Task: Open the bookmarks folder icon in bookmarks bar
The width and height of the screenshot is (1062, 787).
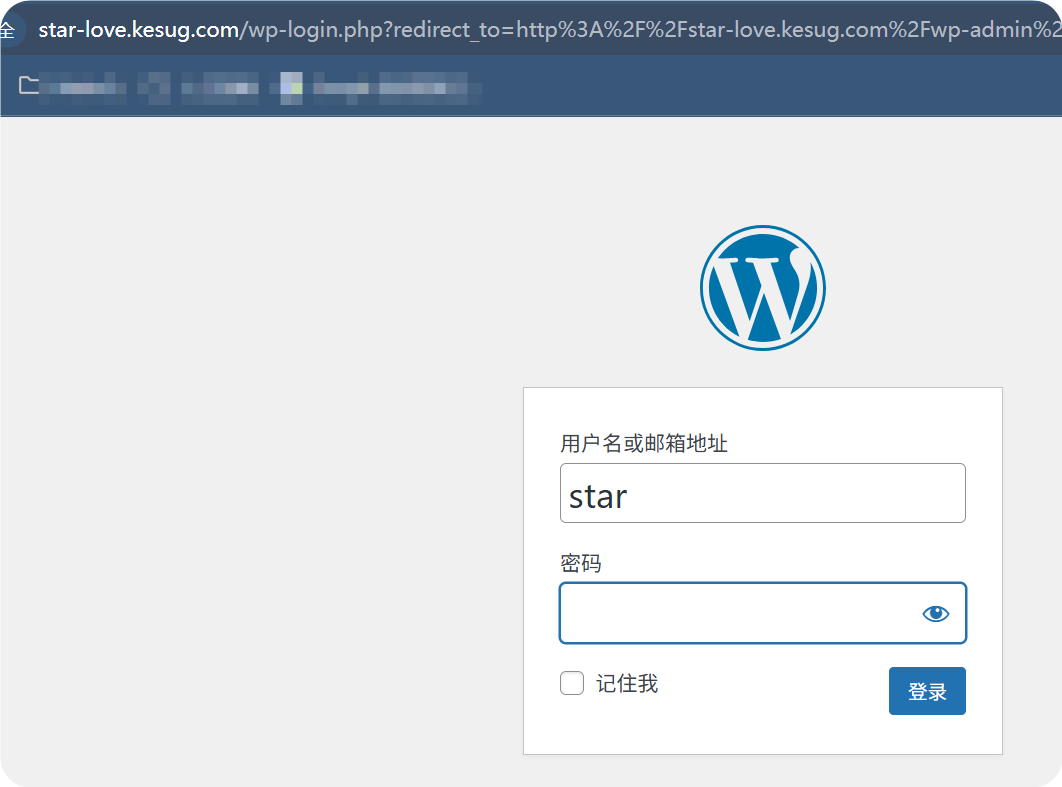Action: 29,86
